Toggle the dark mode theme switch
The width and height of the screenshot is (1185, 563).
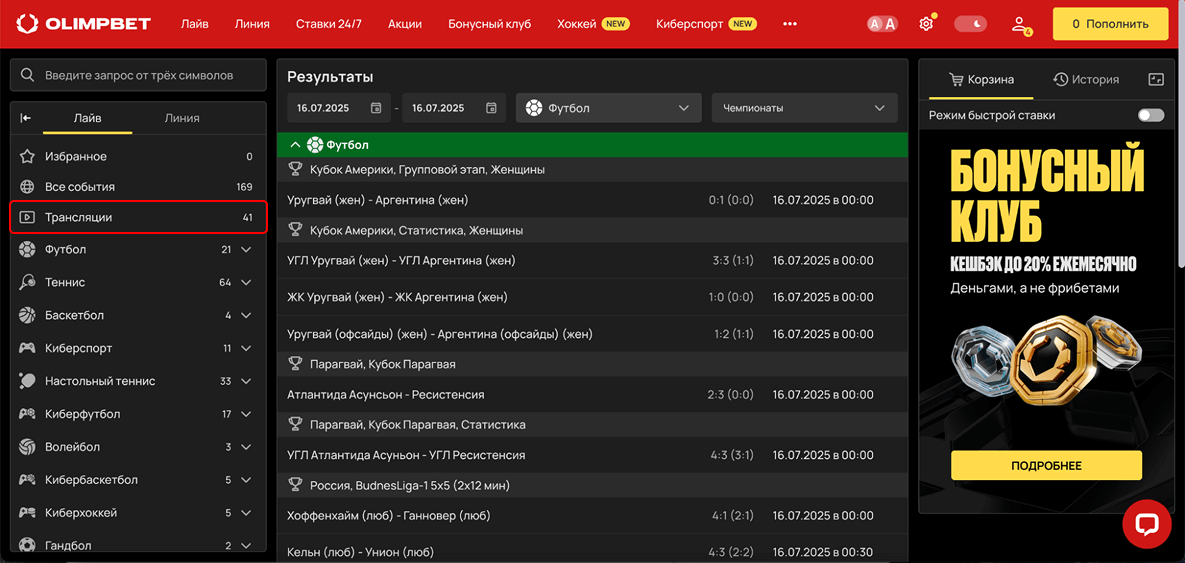(x=970, y=24)
